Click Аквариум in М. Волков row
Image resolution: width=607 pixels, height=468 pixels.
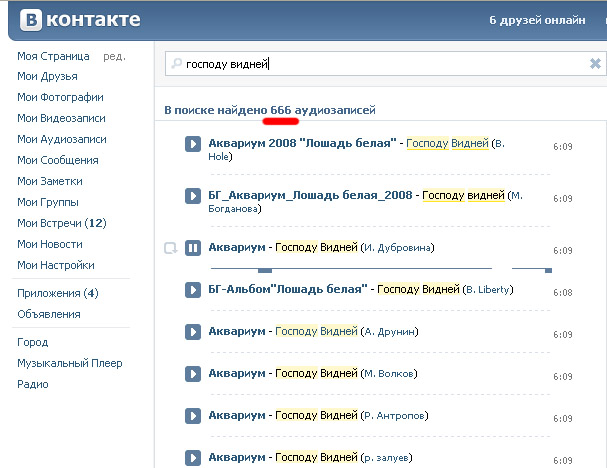point(237,373)
